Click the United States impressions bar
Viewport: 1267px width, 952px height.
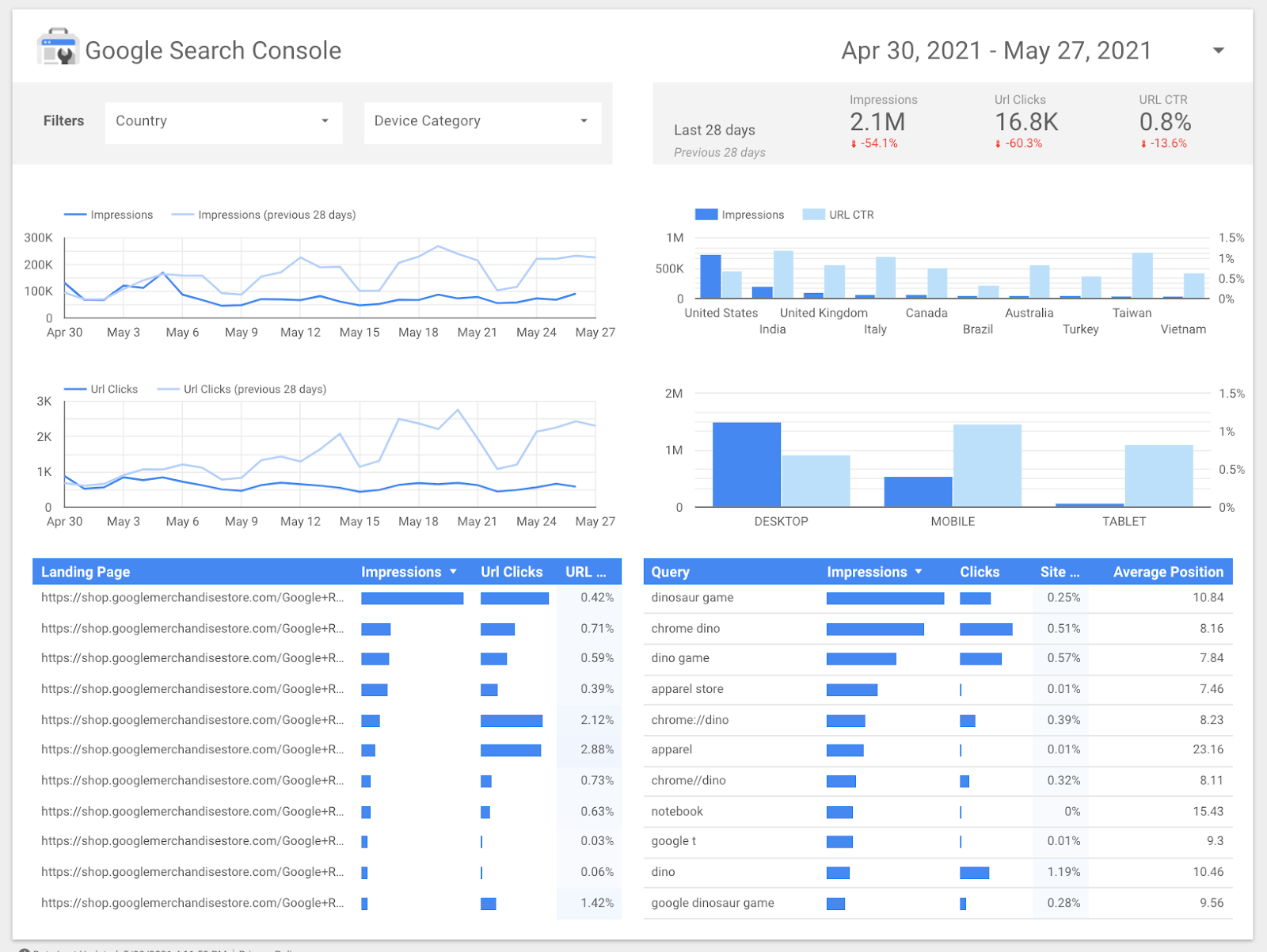(x=710, y=276)
